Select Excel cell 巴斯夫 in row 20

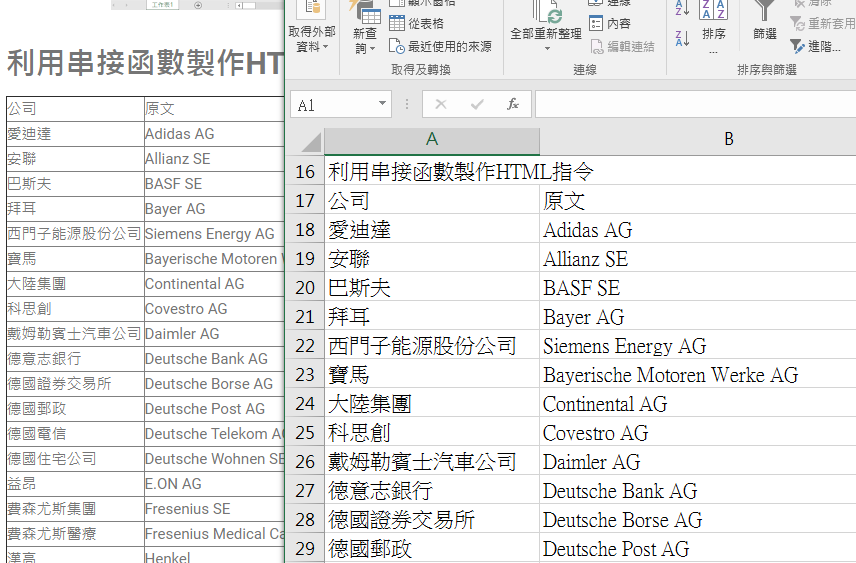tap(432, 287)
